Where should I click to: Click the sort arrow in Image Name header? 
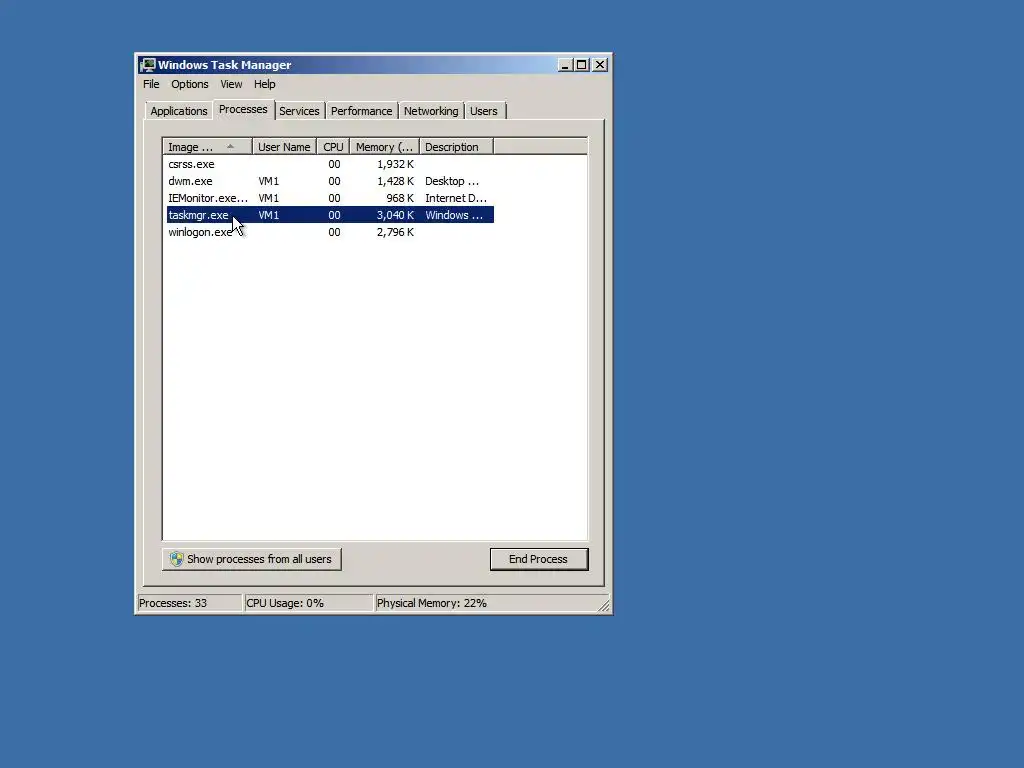click(x=230, y=146)
